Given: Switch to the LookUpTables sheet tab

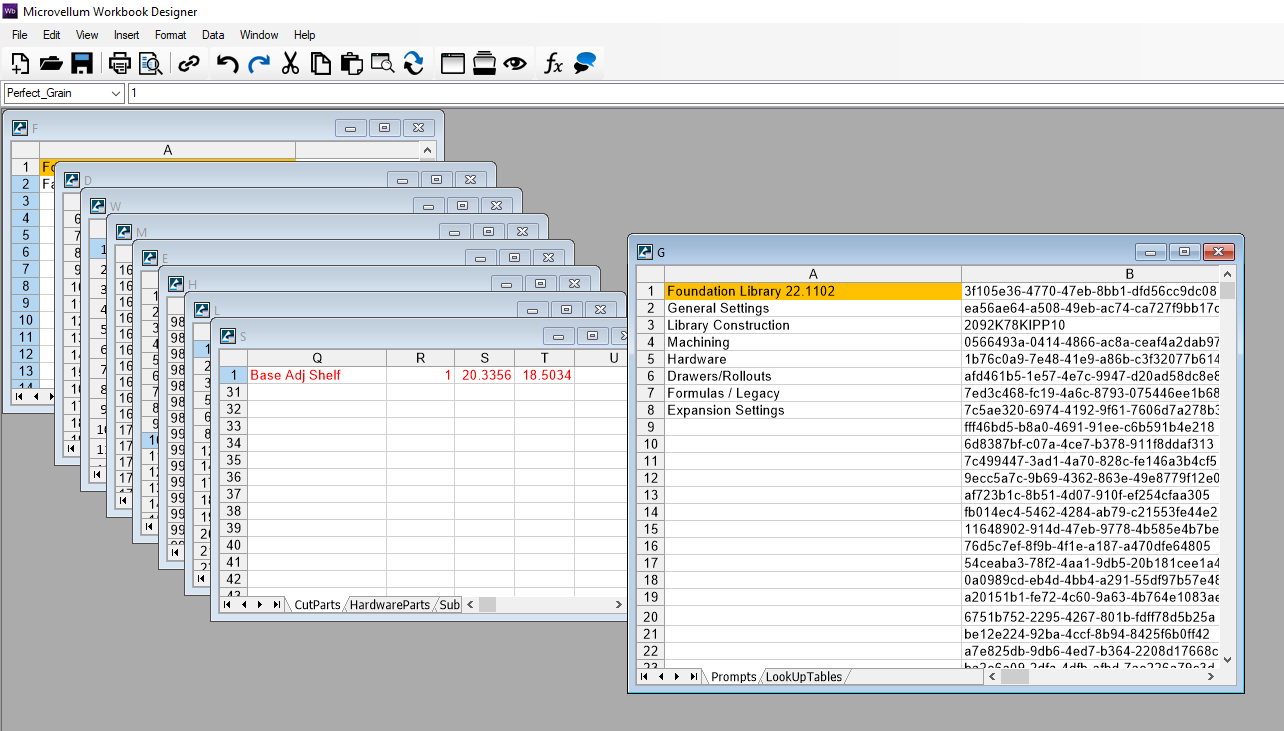Looking at the screenshot, I should 804,677.
